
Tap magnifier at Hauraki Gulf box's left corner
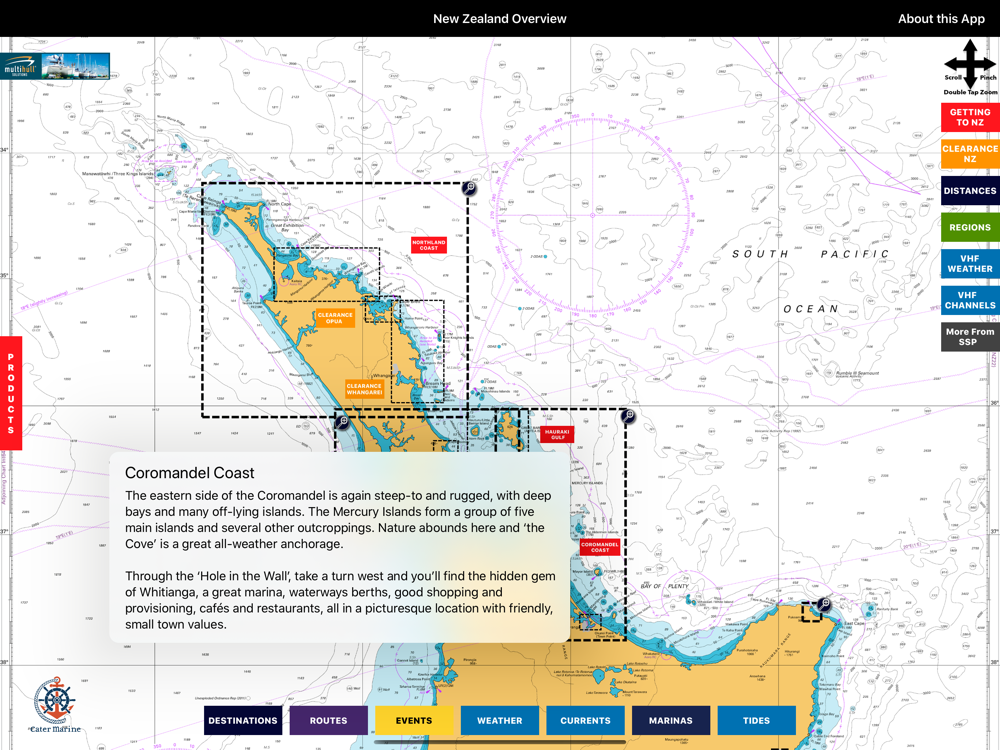tap(342, 422)
